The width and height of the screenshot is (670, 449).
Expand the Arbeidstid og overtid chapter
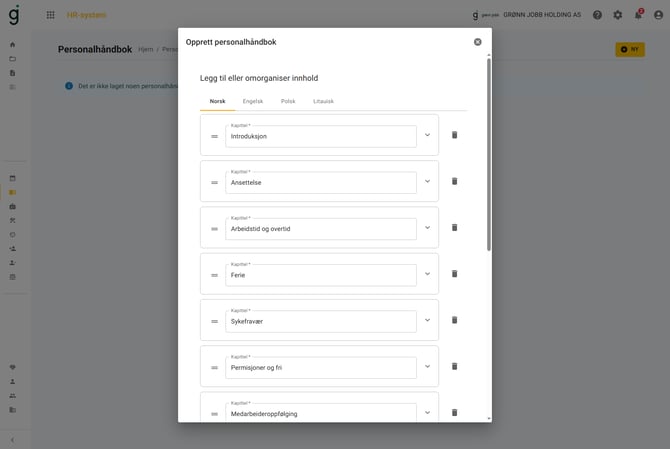pos(427,228)
